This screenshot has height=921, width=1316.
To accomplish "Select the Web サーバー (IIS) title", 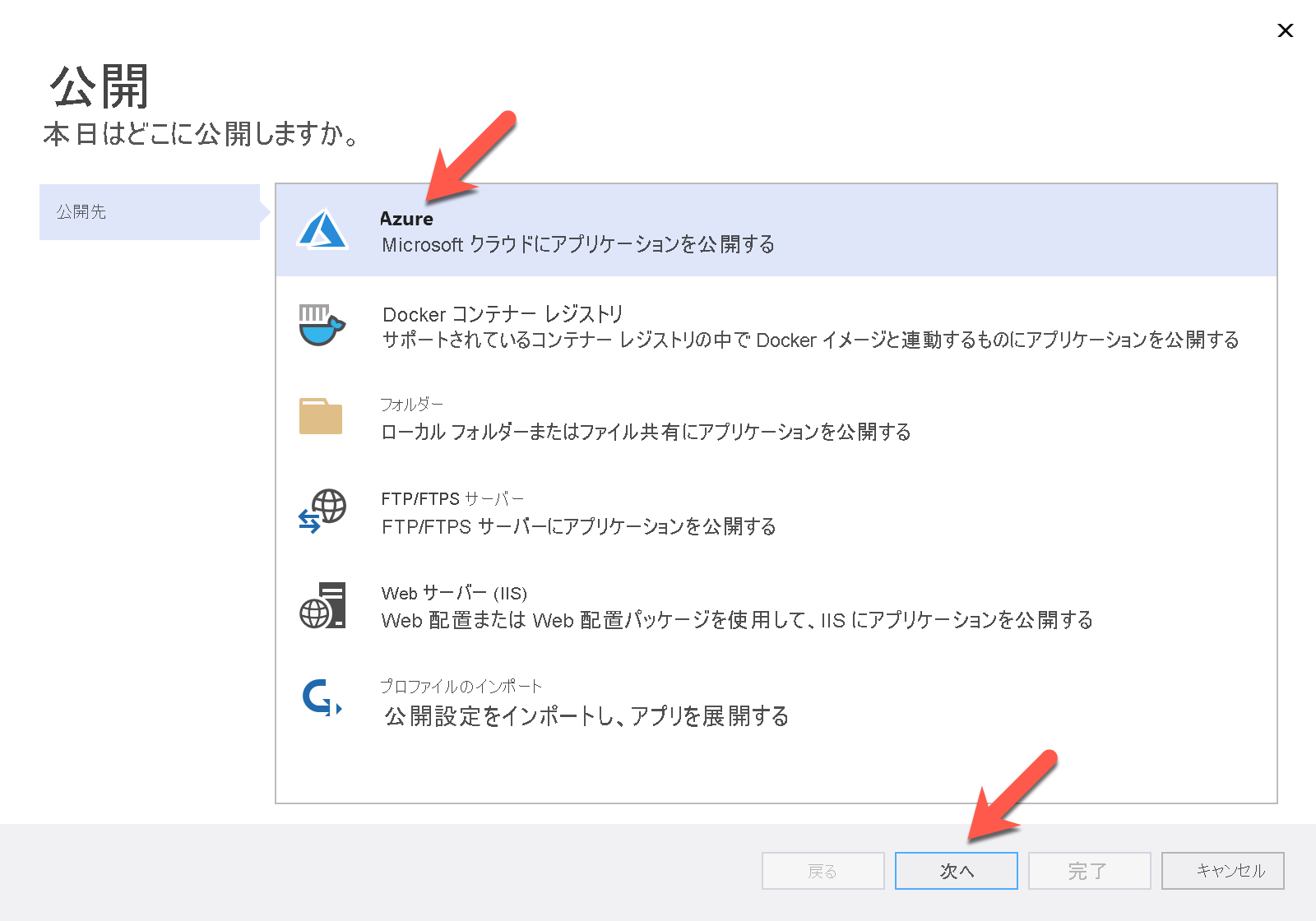I will coord(454,593).
